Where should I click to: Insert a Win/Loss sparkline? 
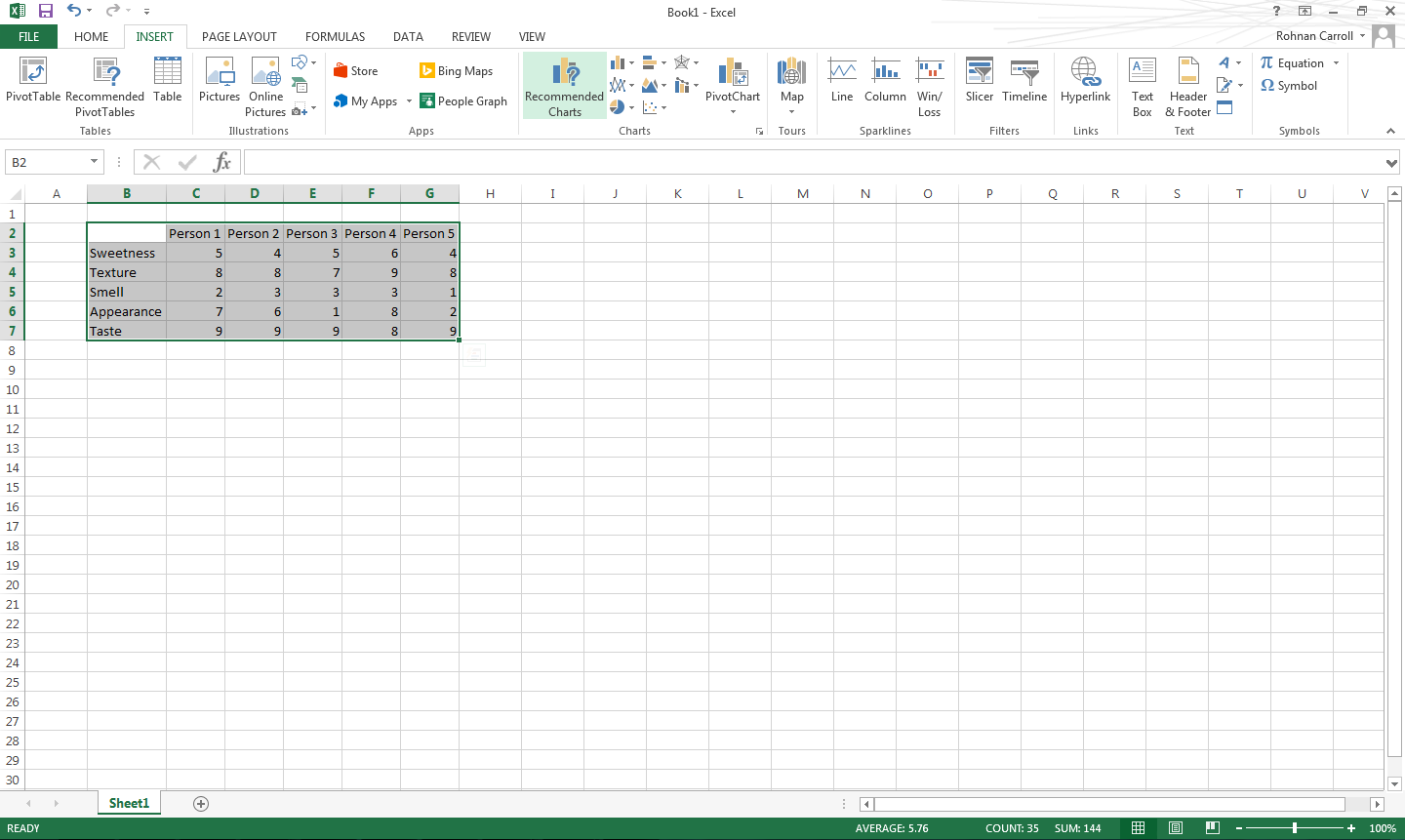[930, 87]
